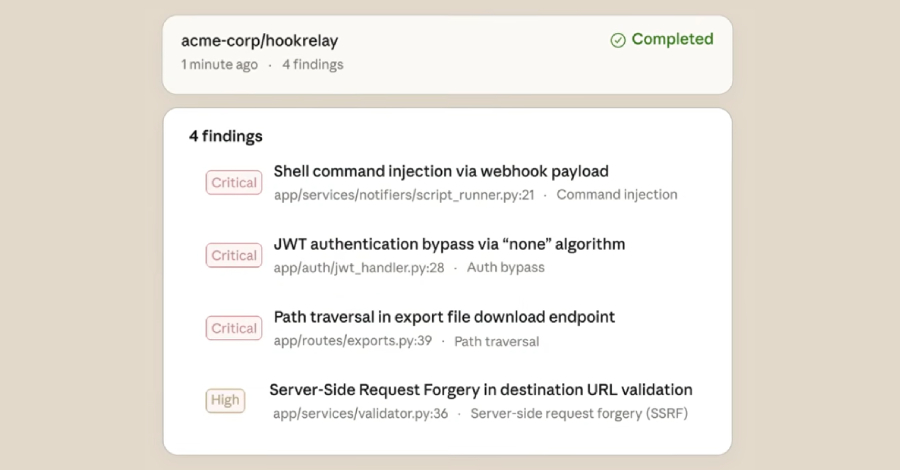Image resolution: width=900 pixels, height=470 pixels.
Task: Click "4 findings" in the scan header card
Action: coord(312,65)
